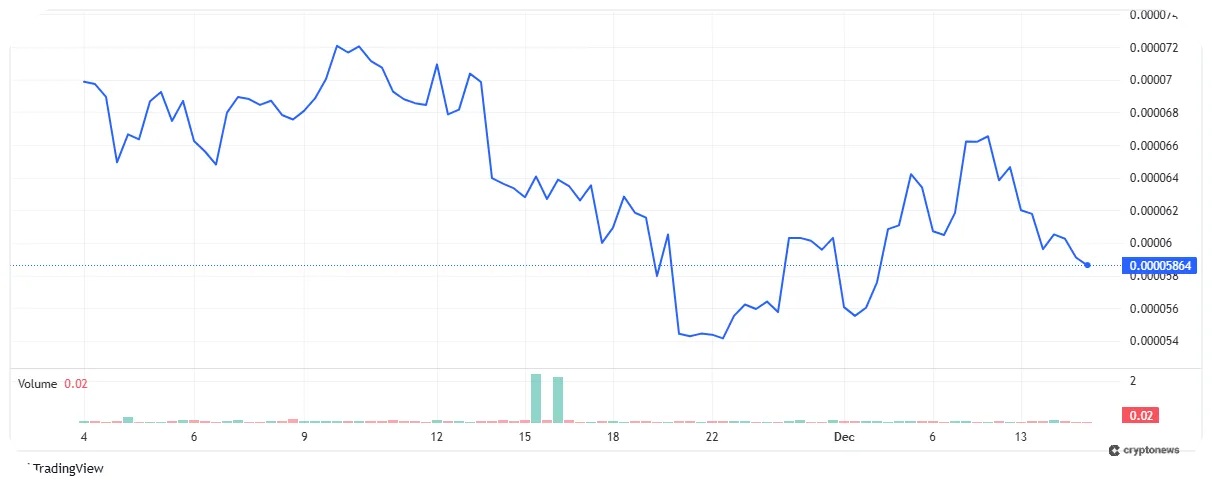Click the second tall green volume bar
The height and width of the screenshot is (486, 1212).
coord(558,399)
